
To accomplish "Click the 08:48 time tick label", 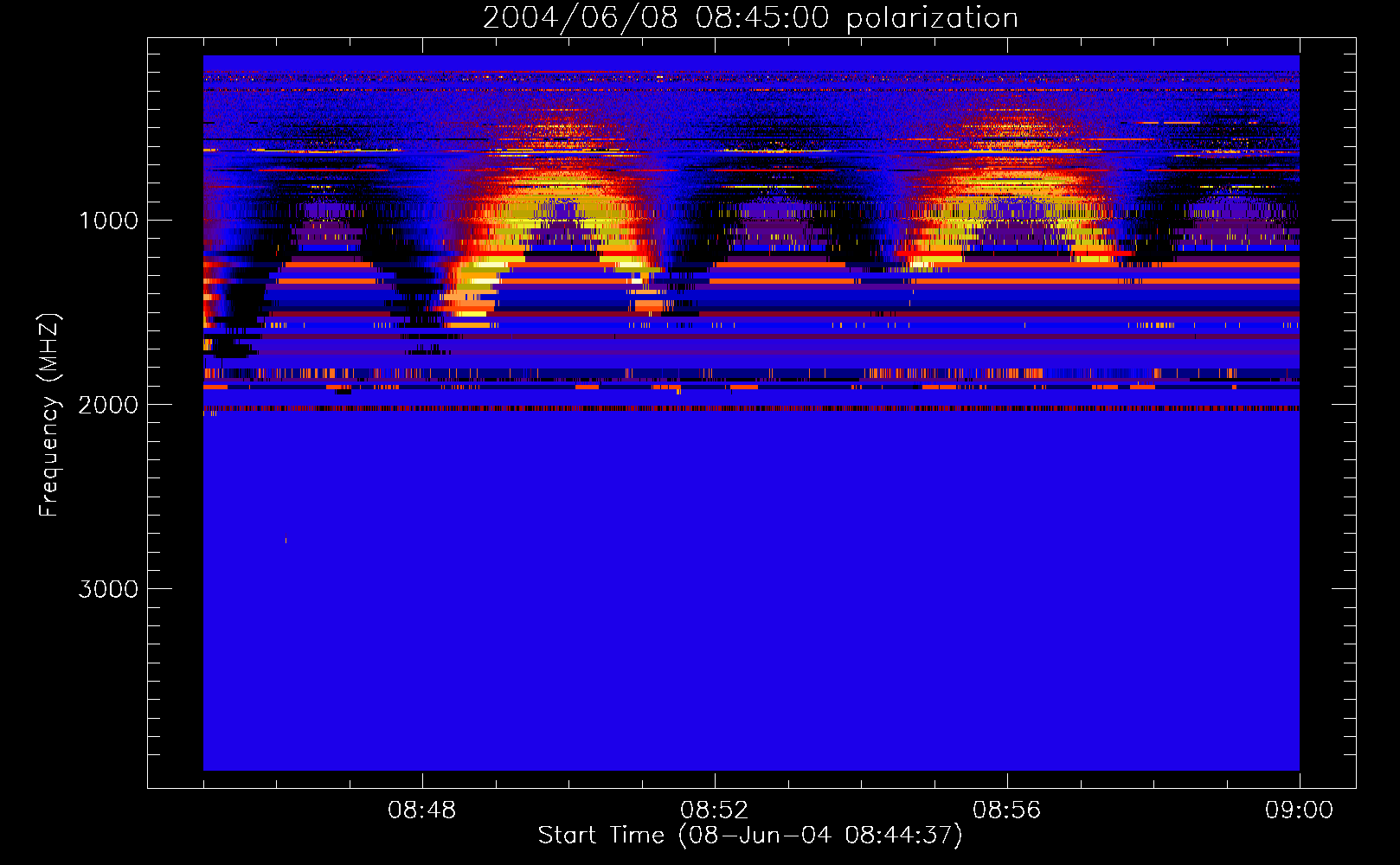I will pos(421,811).
